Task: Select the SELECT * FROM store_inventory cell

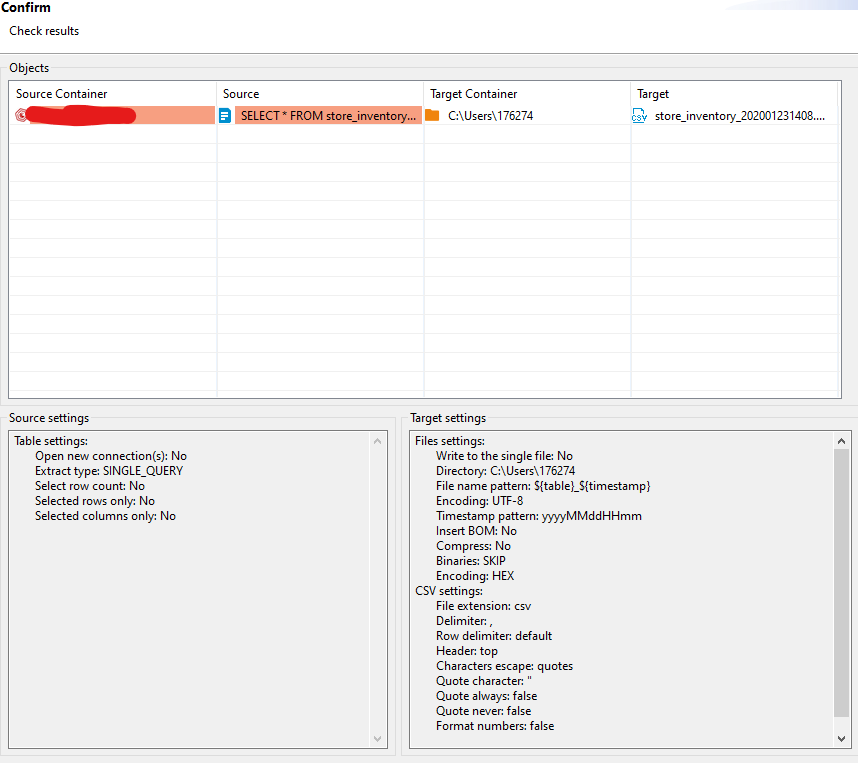Action: (328, 115)
